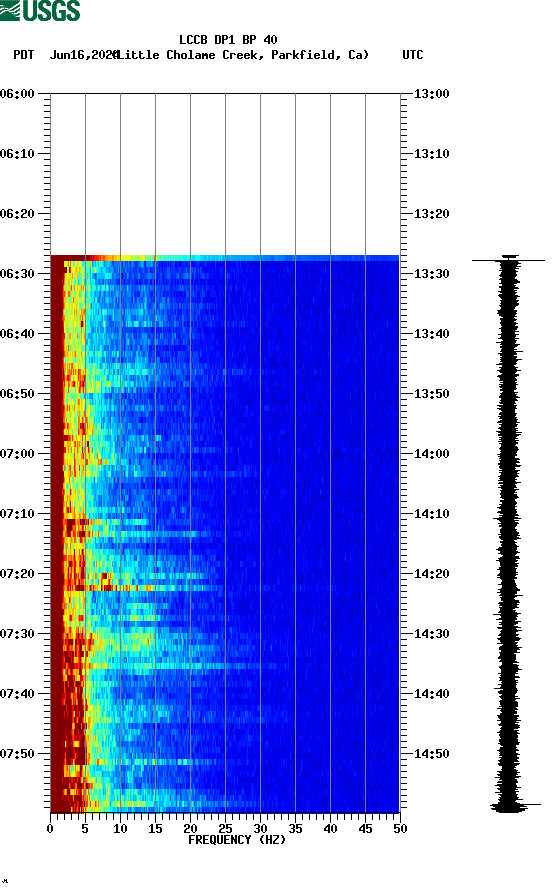The width and height of the screenshot is (552, 892).
Task: Click the 06:30 PDT time label
Action: point(17,274)
